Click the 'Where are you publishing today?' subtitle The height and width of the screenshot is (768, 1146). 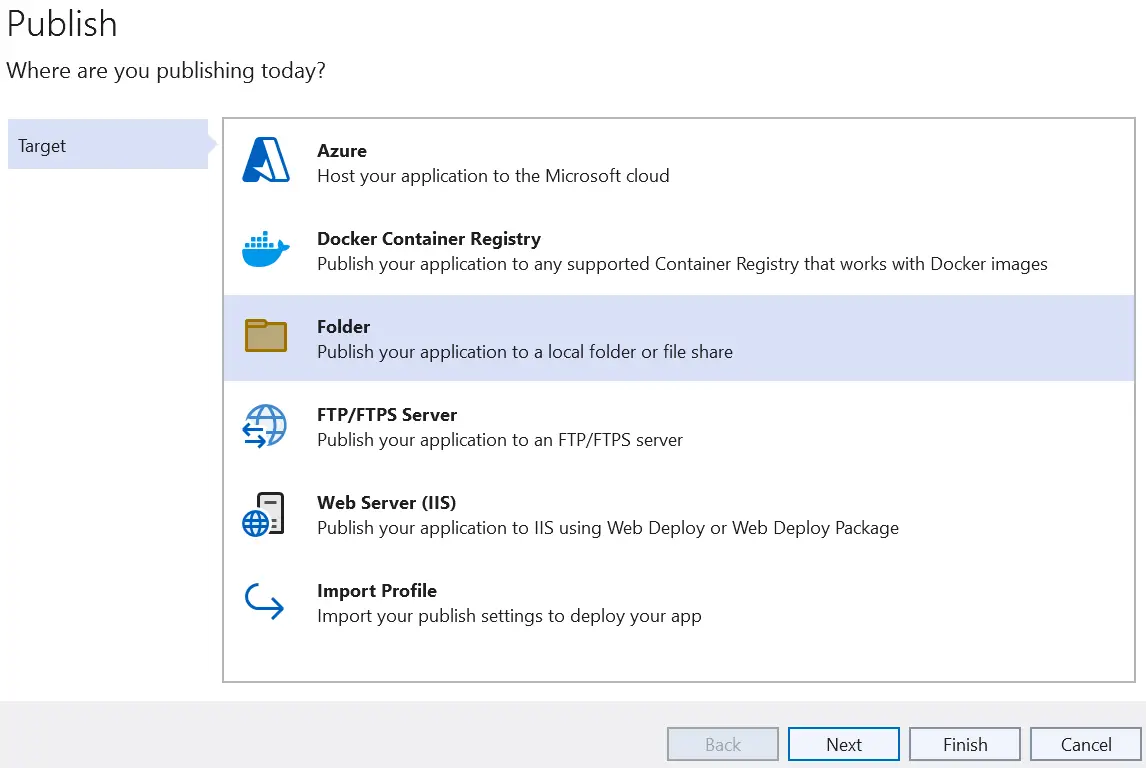(166, 71)
